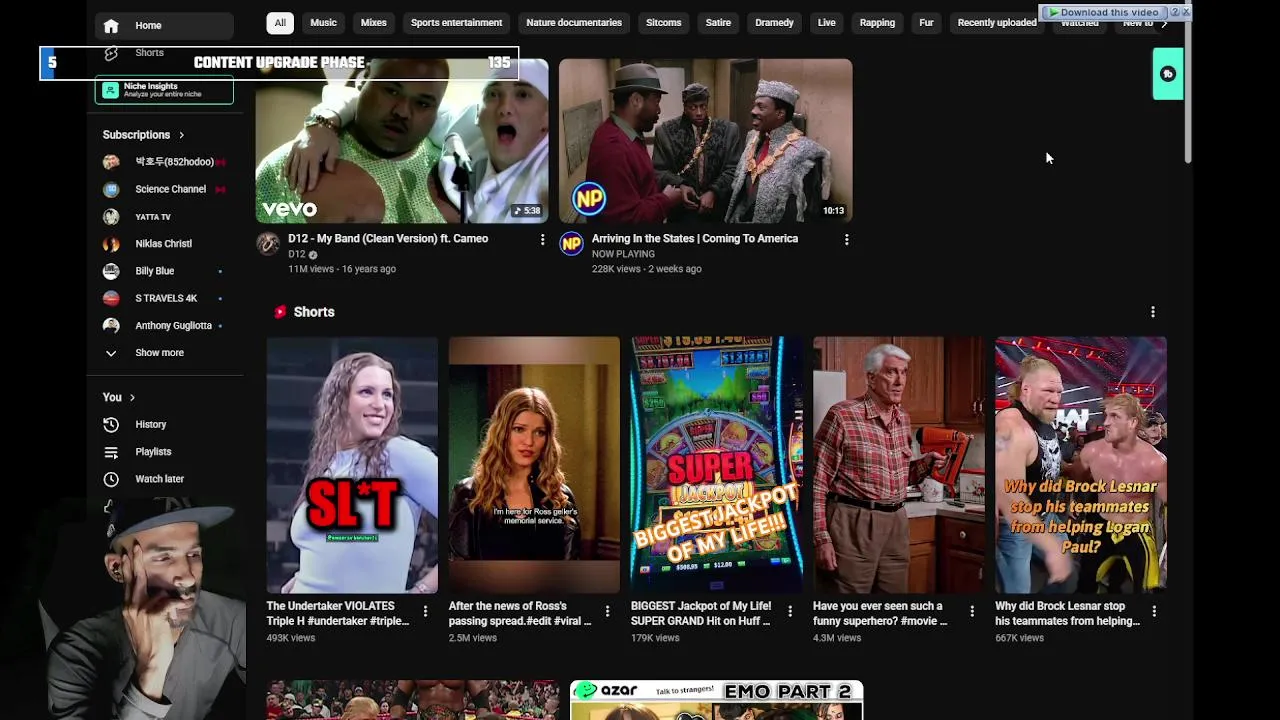Play the Coming To America video thumbnail

(706, 141)
